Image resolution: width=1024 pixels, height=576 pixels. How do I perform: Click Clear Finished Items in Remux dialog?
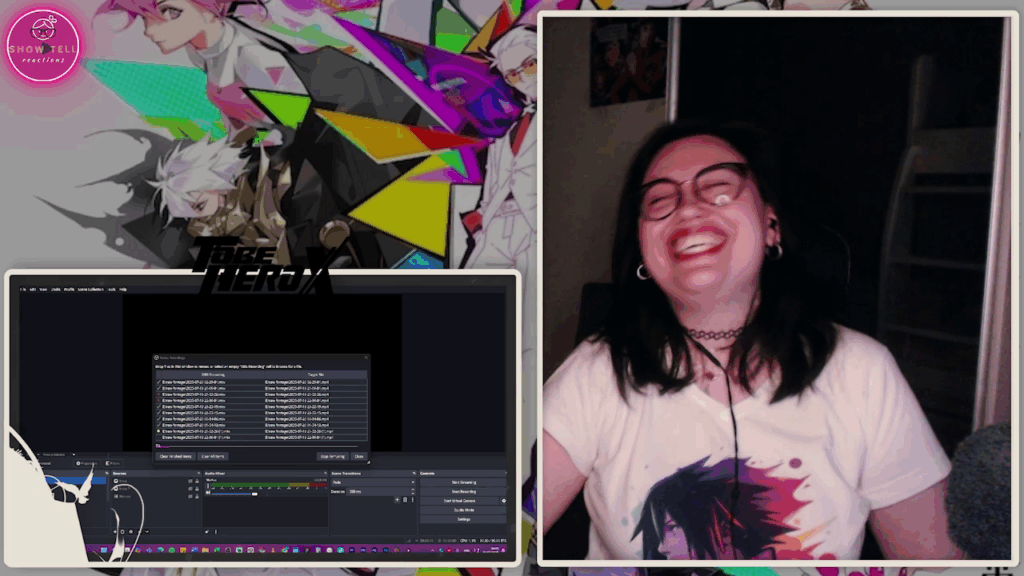pyautogui.click(x=178, y=456)
